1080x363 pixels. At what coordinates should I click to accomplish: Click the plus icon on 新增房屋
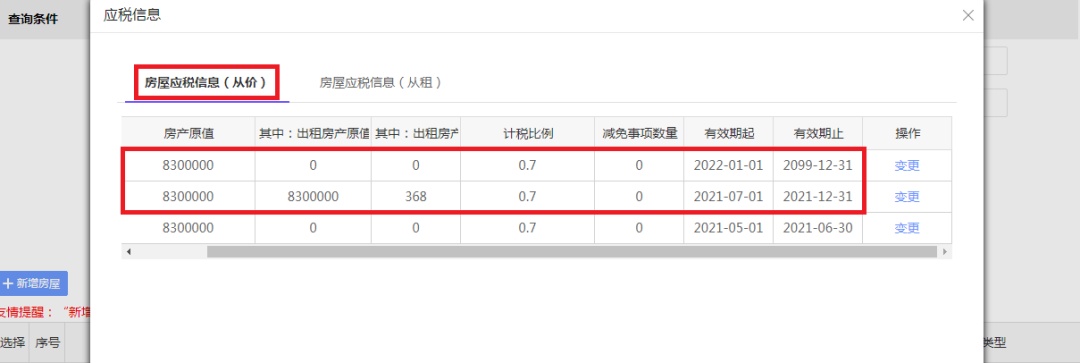point(8,283)
